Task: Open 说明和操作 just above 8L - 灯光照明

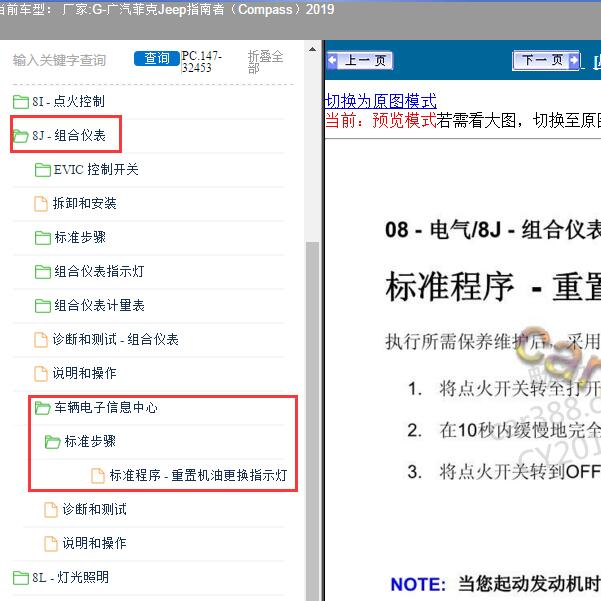Action: tap(94, 543)
